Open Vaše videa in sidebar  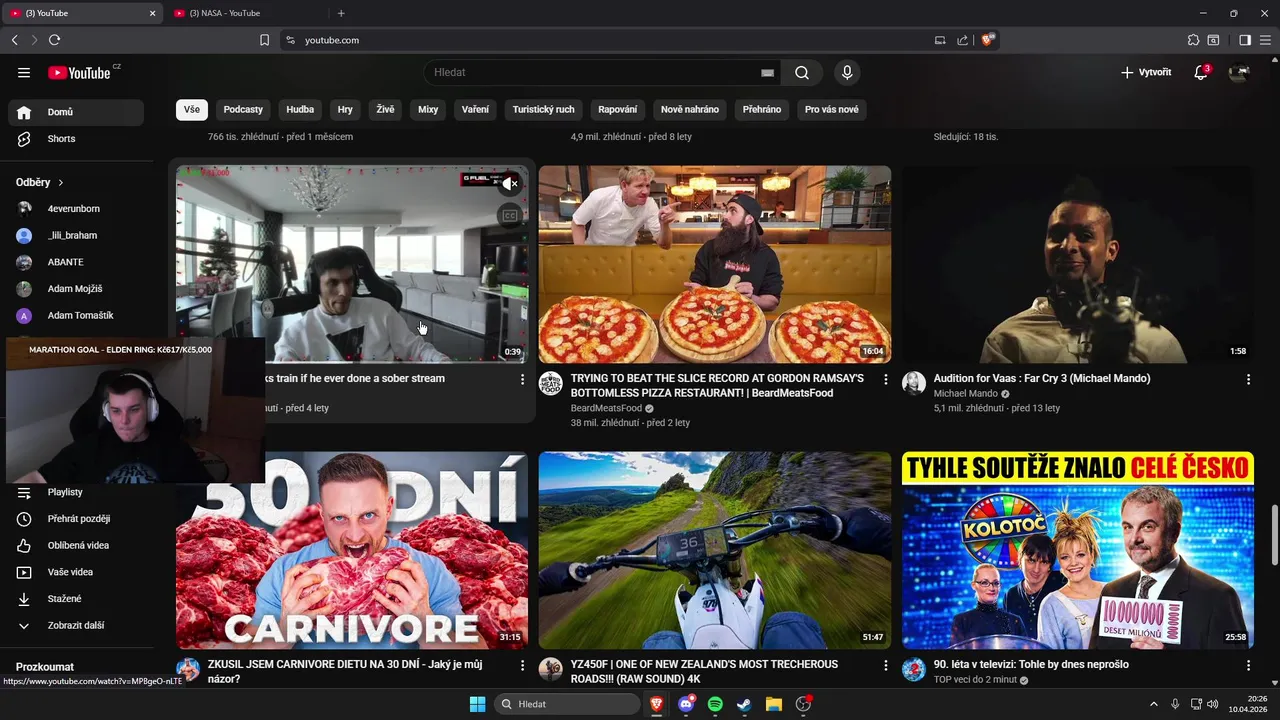[76, 572]
